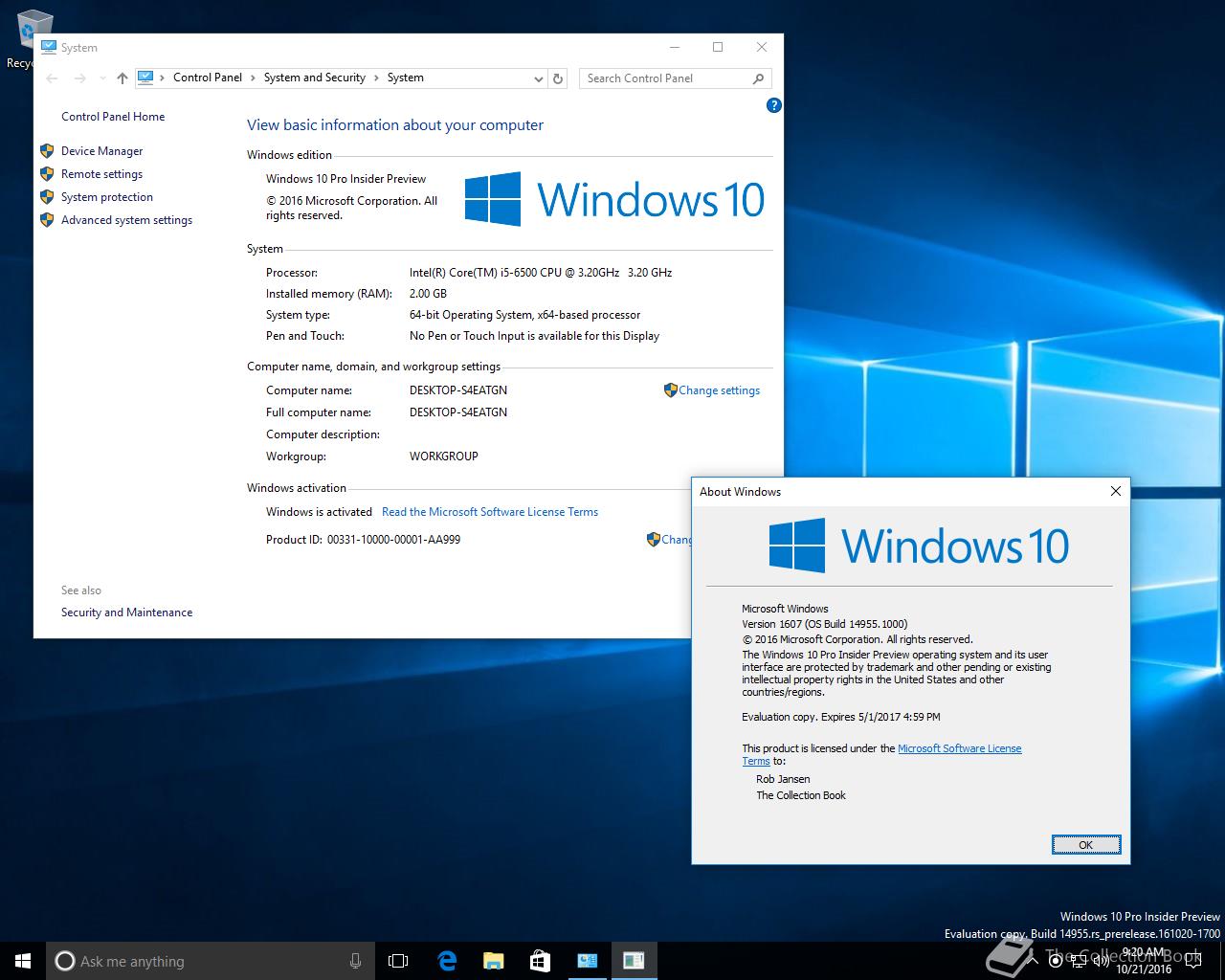The image size is (1225, 980).
Task: Open Device Manager link
Action: (101, 151)
